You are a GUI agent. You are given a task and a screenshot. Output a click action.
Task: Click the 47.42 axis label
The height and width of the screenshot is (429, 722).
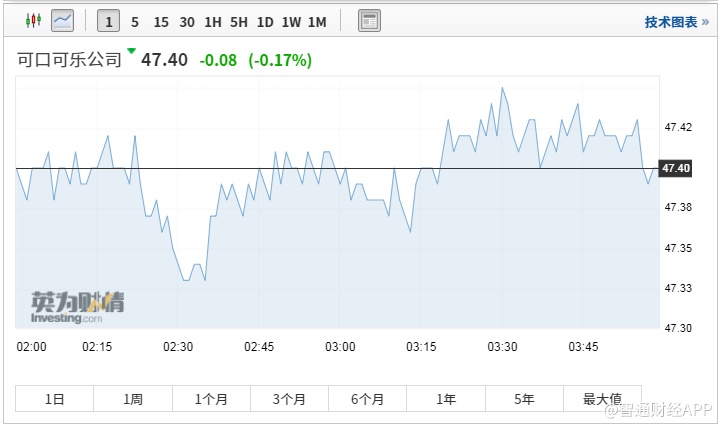click(x=678, y=127)
